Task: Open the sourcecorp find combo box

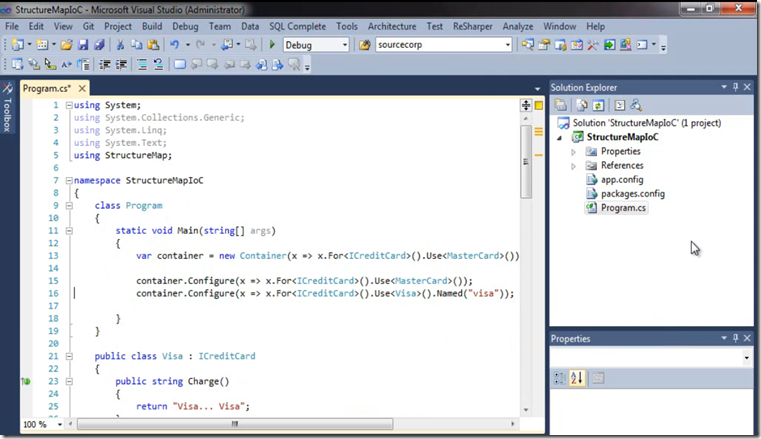Action: (508, 45)
